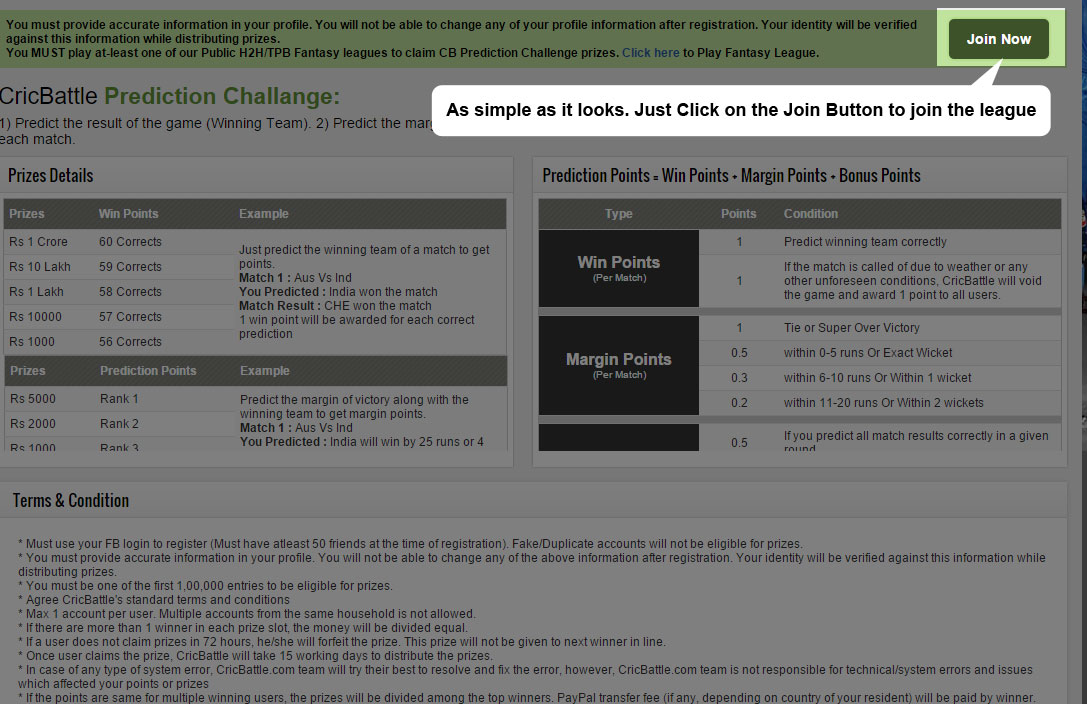
Task: Click the '58 Corrects' cell
Action: [x=130, y=292]
